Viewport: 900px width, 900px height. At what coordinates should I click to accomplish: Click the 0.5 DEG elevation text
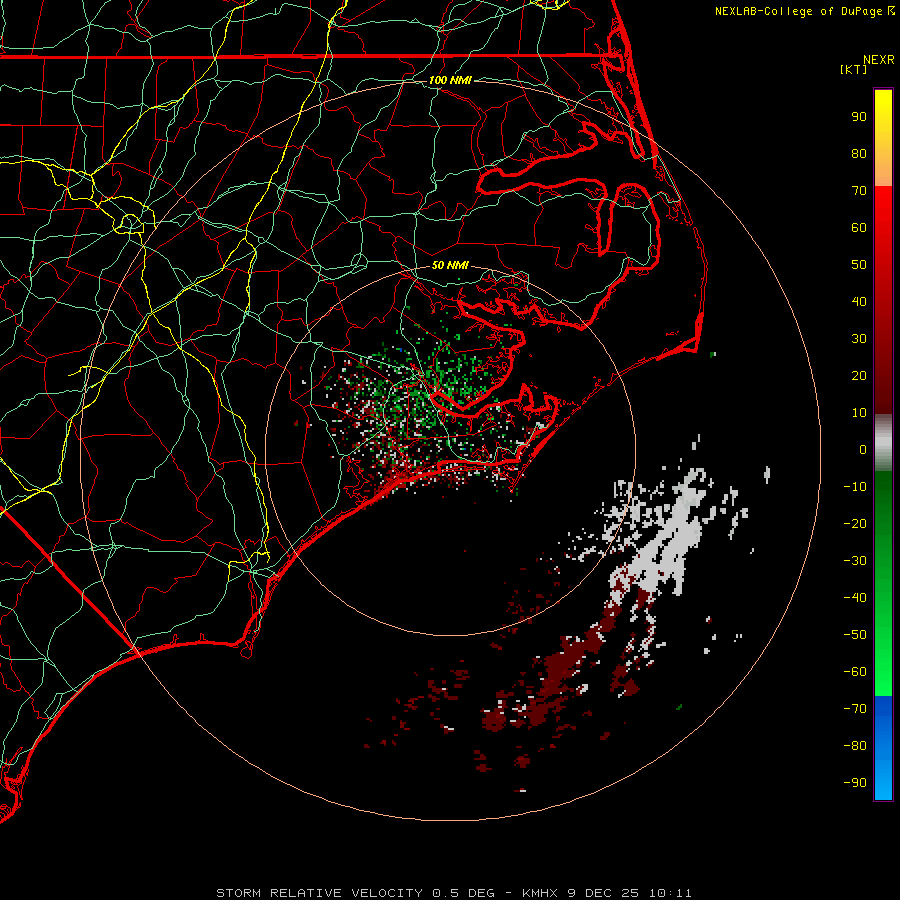tap(463, 893)
